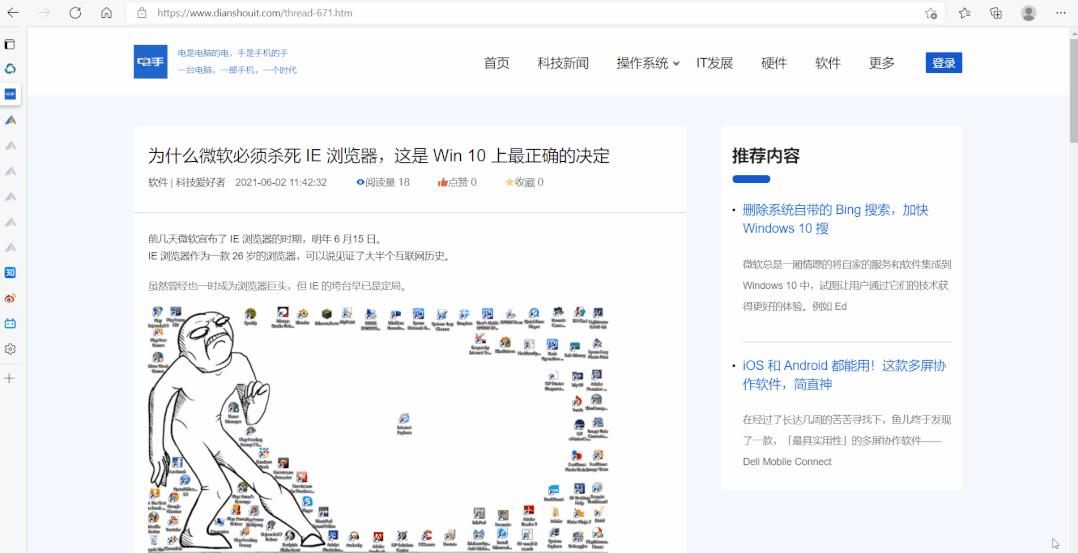Click the browser forward arrow
This screenshot has width=1078, height=553.
click(44, 13)
